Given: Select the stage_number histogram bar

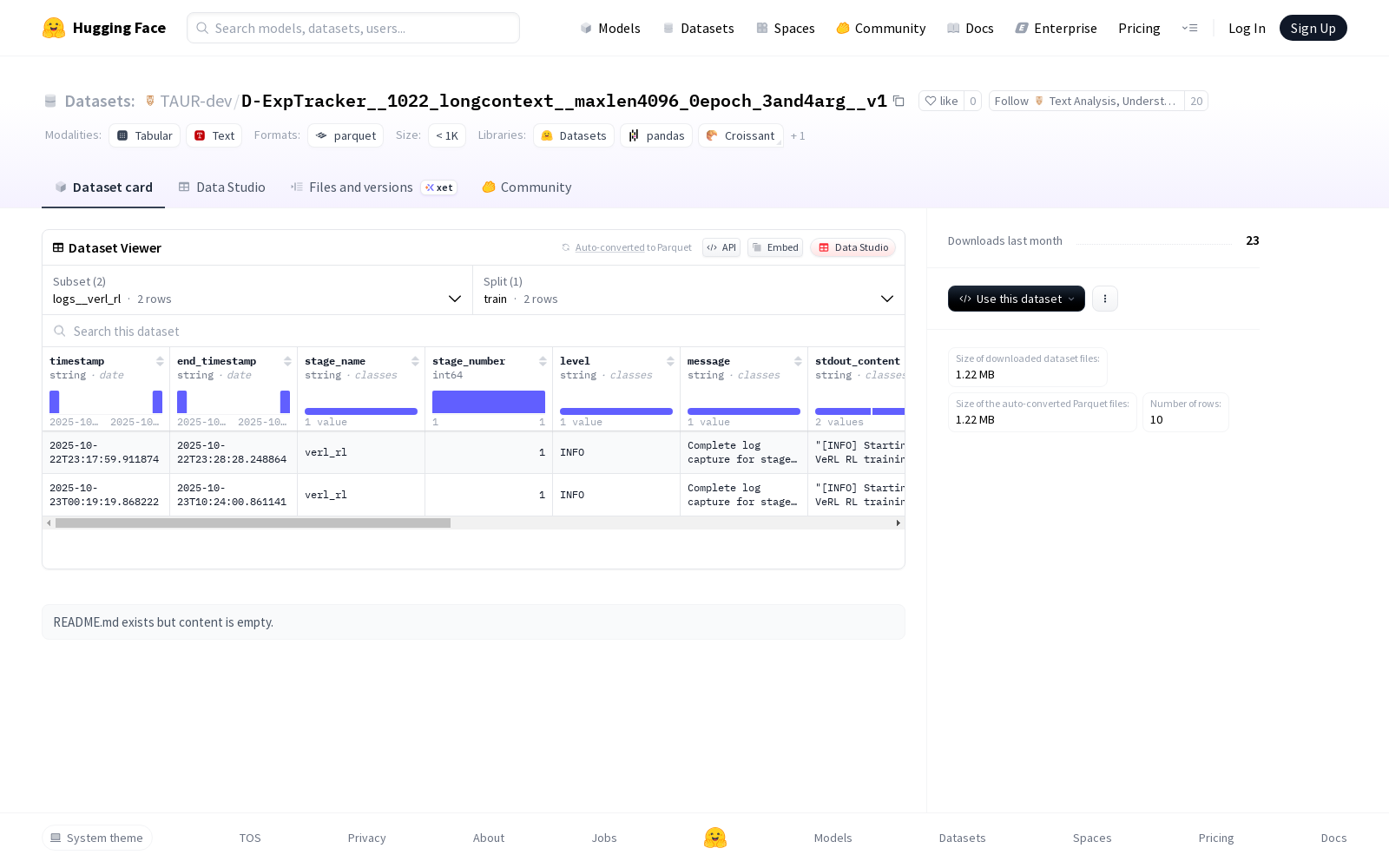Looking at the screenshot, I should 489,402.
